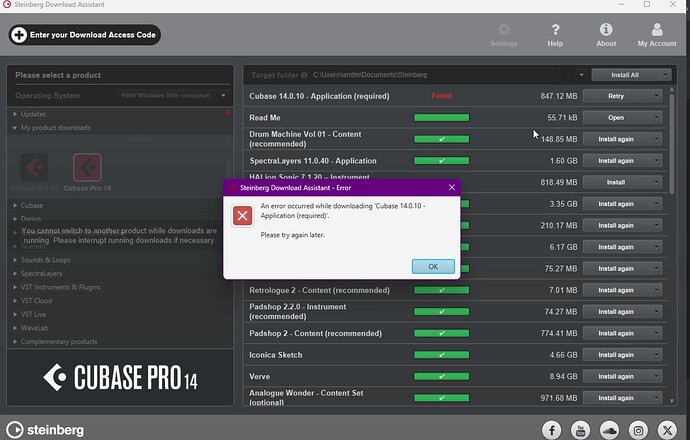Click Install again for Iconica Sketch

point(616,355)
